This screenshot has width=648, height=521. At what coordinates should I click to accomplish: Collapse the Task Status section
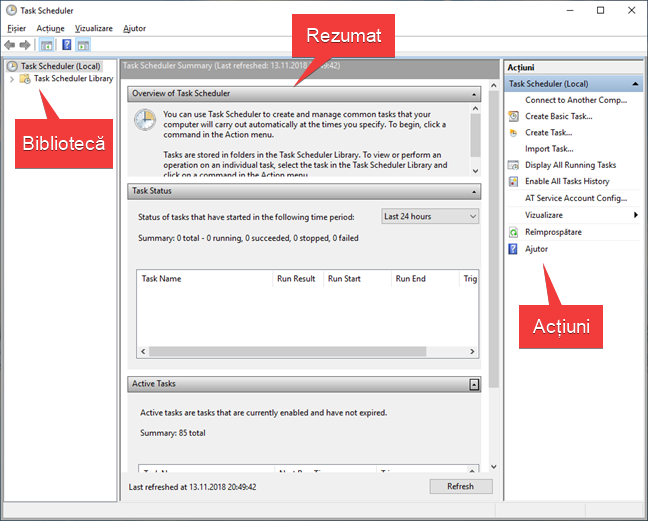[x=474, y=192]
